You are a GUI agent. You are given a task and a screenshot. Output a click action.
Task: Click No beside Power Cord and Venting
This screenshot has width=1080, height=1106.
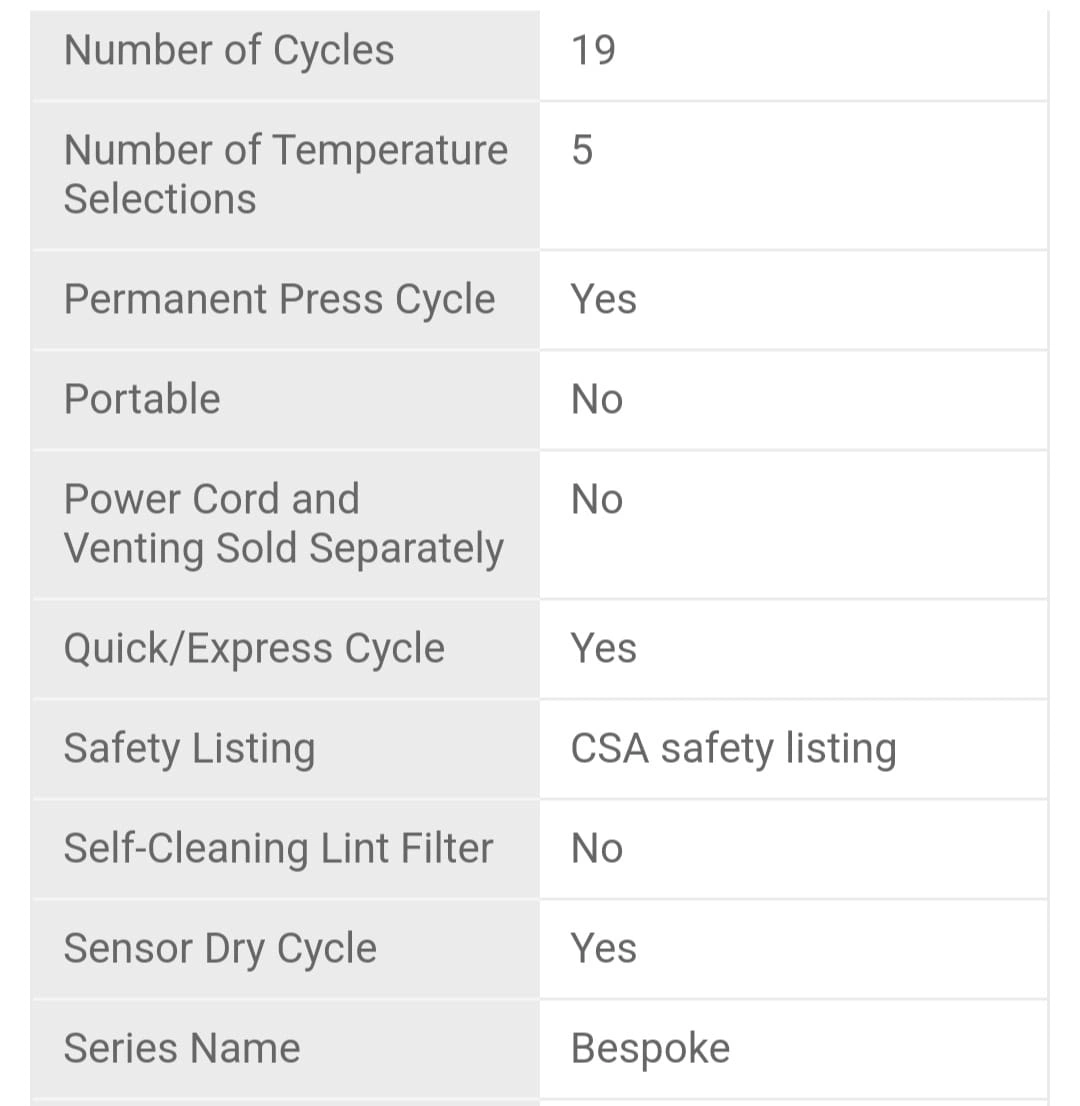[x=597, y=499]
